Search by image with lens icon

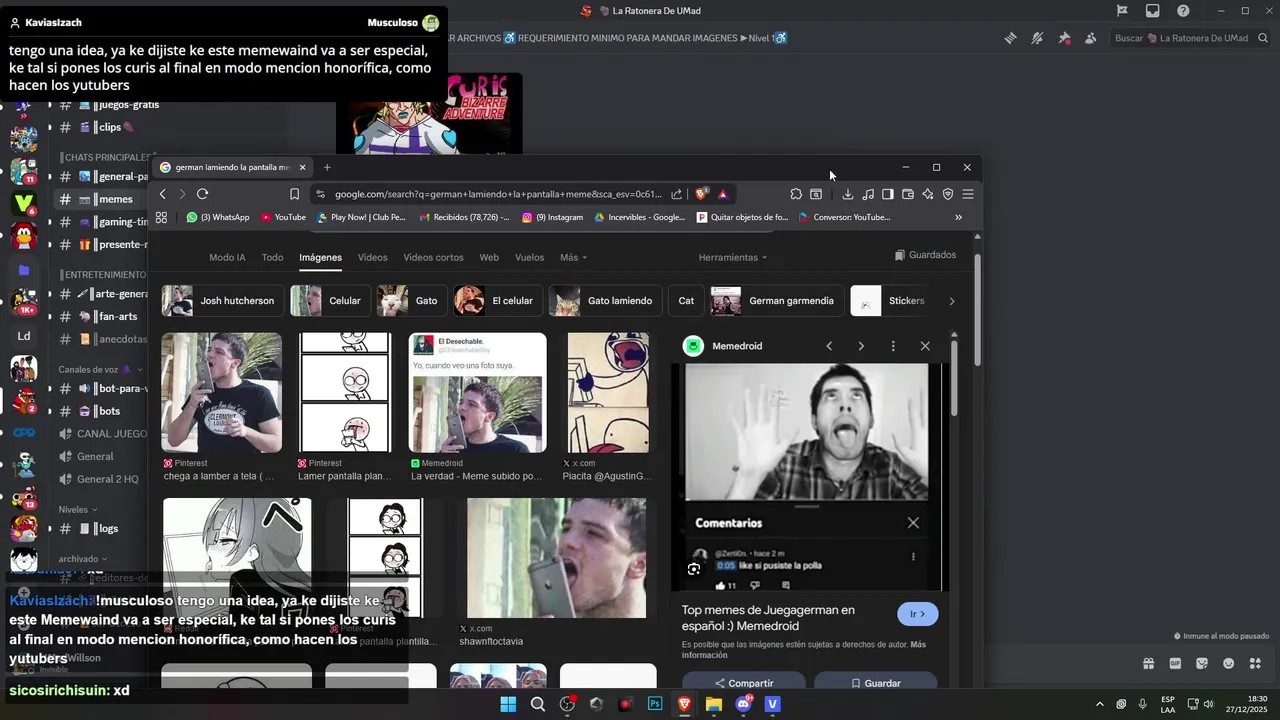pos(694,569)
